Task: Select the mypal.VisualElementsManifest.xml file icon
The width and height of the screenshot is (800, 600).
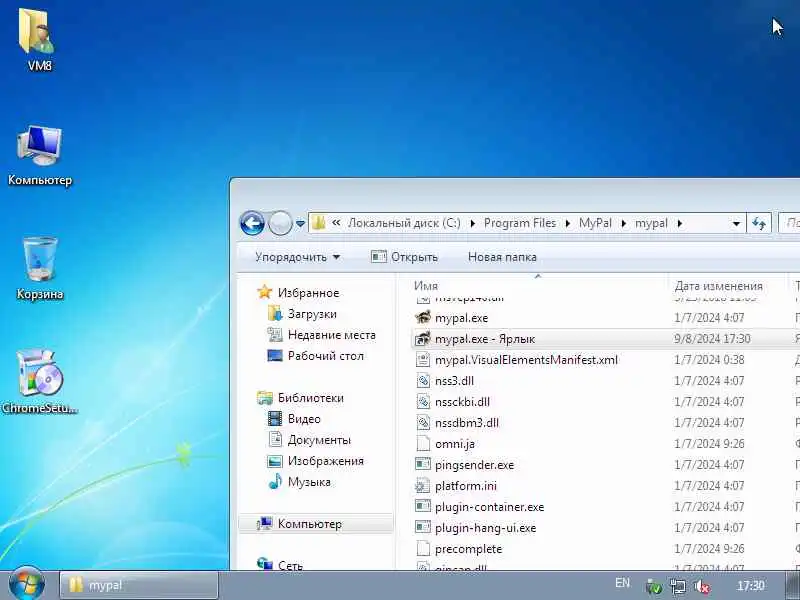Action: coord(423,360)
